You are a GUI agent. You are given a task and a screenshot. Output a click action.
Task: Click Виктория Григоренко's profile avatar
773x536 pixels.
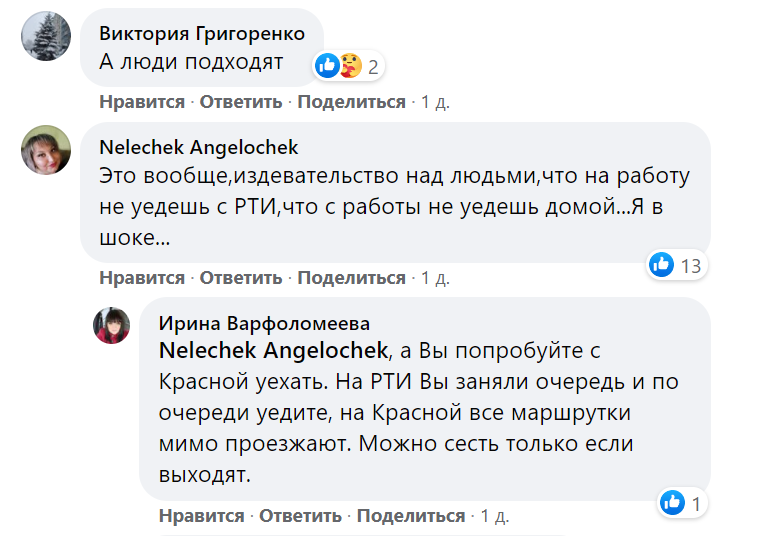(x=46, y=39)
